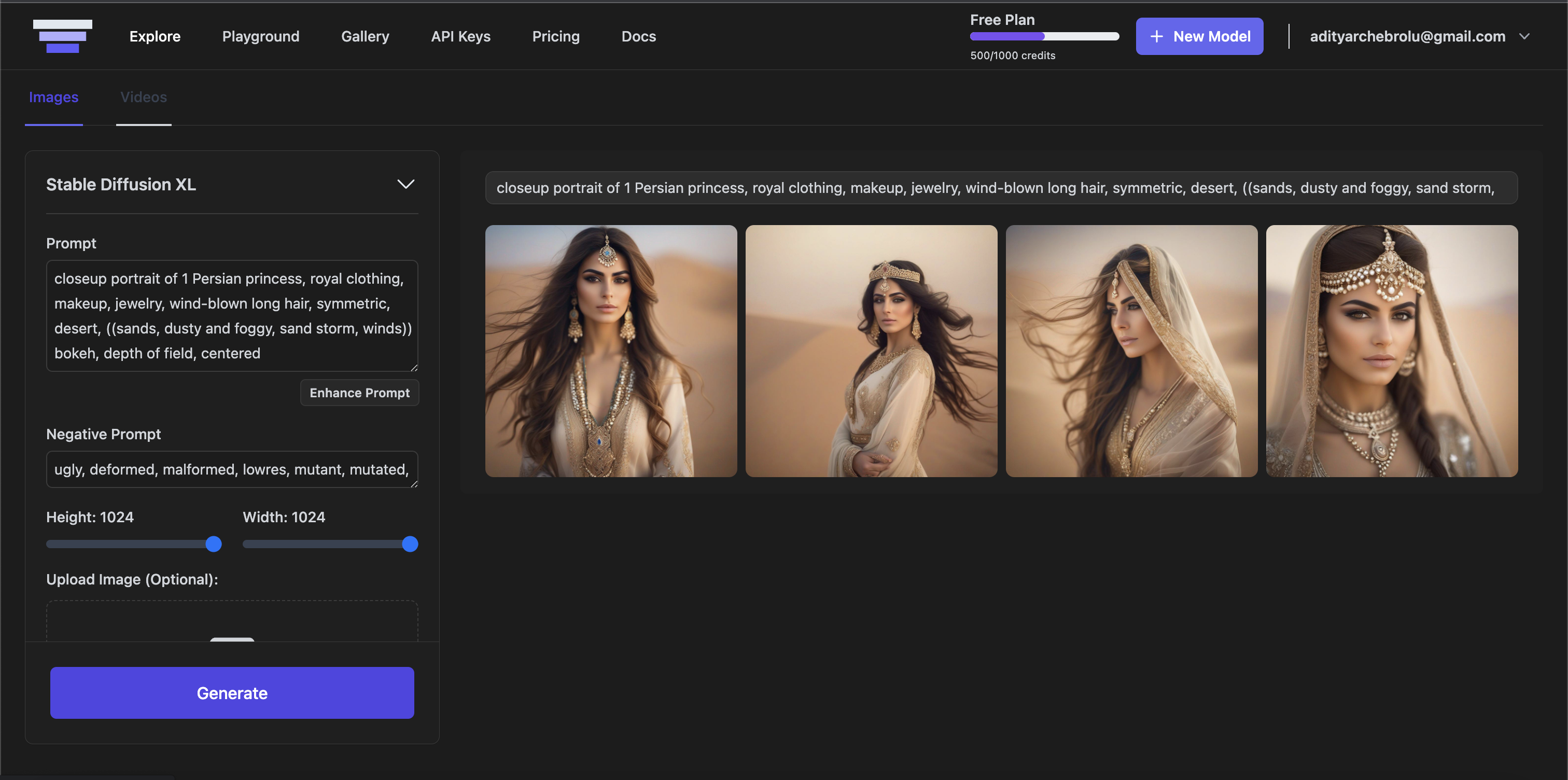Go to the Gallery page
Image resolution: width=1568 pixels, height=780 pixels.
[365, 36]
